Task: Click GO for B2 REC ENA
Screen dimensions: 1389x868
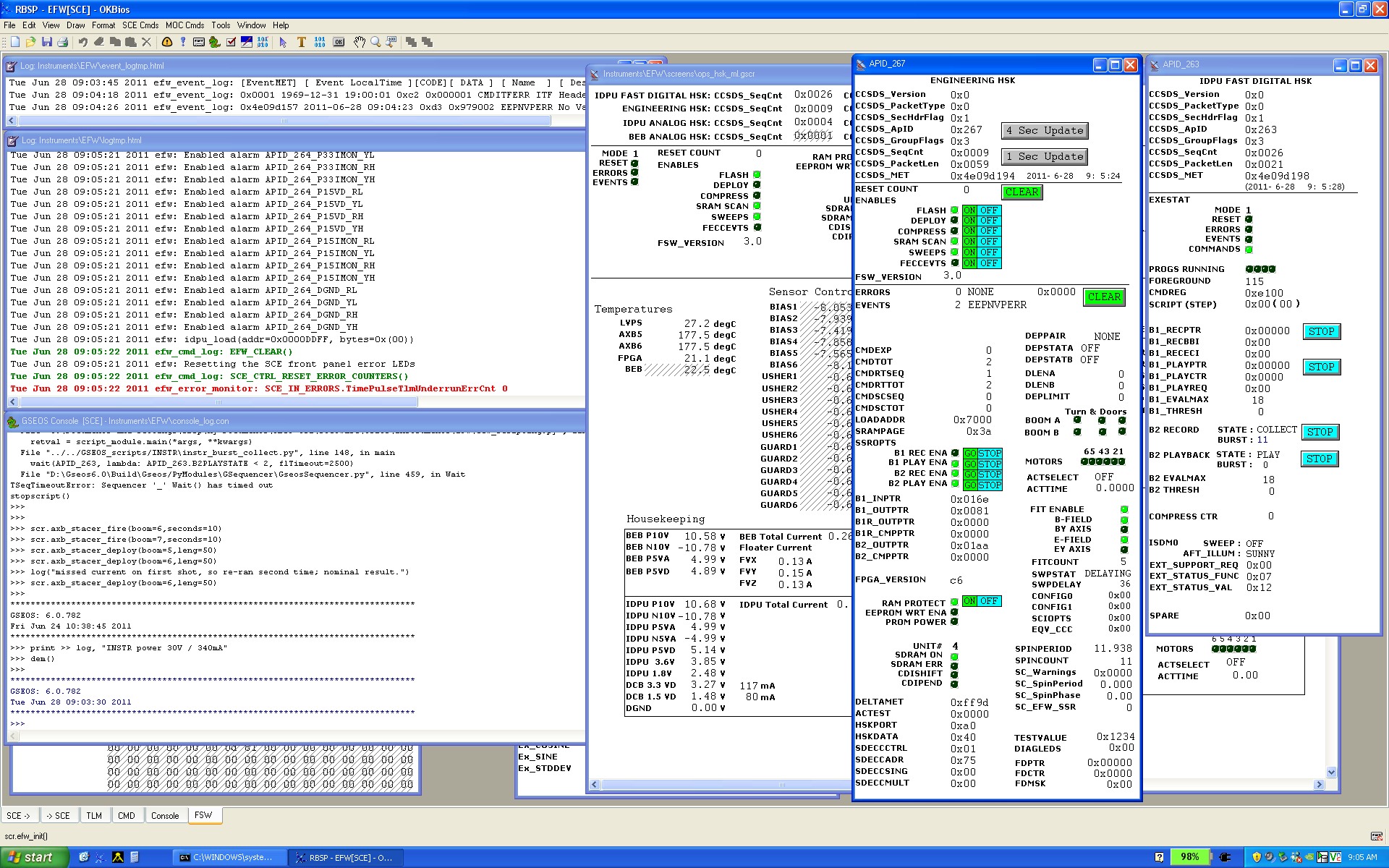Action: tap(970, 474)
